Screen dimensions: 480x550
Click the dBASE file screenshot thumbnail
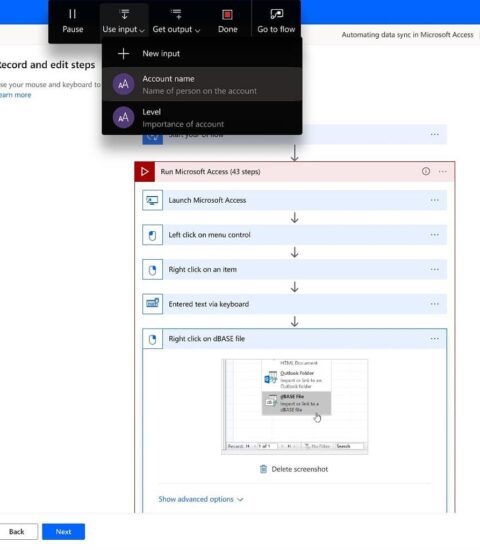click(295, 407)
